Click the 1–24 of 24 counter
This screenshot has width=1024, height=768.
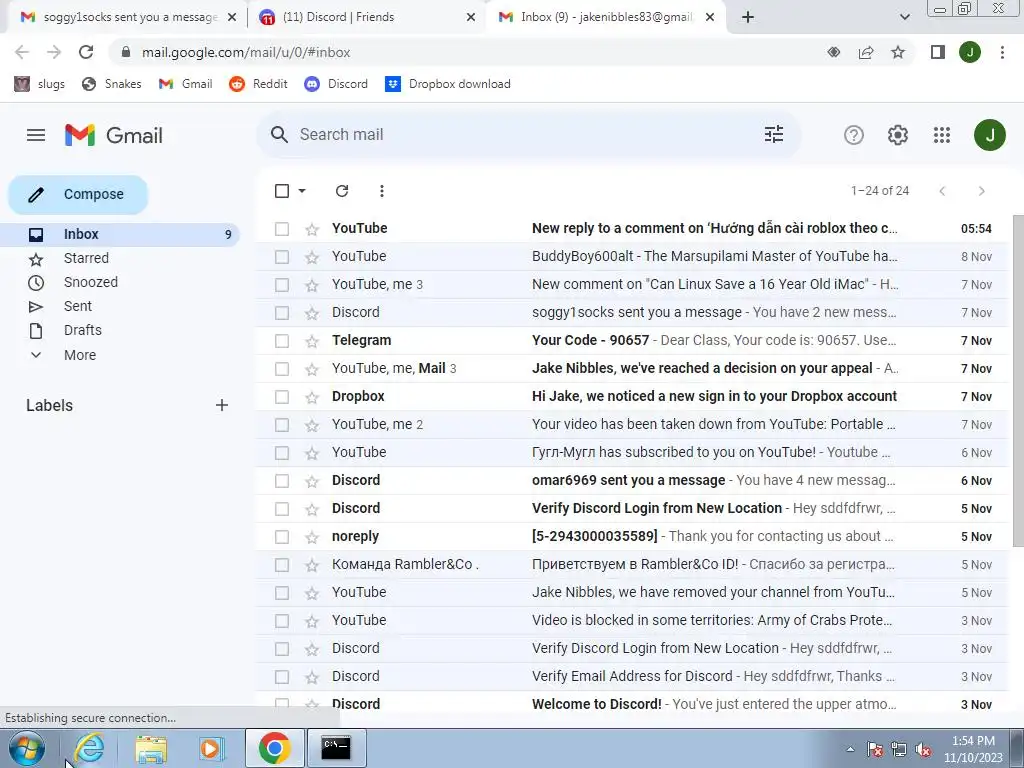tap(880, 191)
